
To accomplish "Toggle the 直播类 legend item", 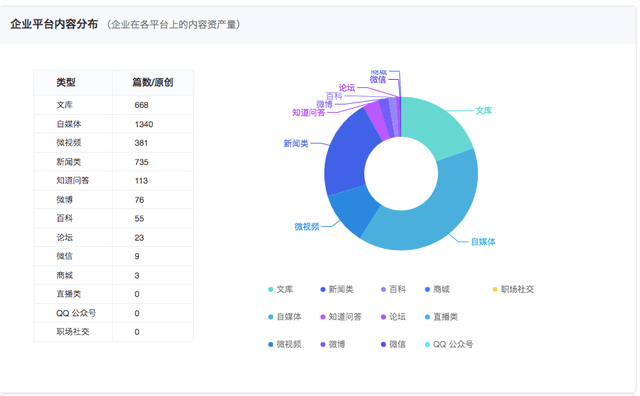I will click(x=441, y=317).
